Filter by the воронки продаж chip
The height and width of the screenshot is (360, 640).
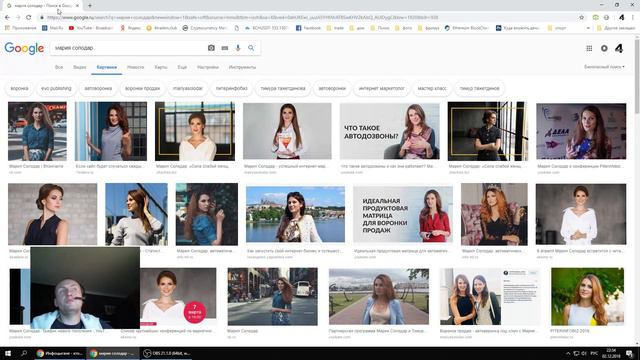142,88
